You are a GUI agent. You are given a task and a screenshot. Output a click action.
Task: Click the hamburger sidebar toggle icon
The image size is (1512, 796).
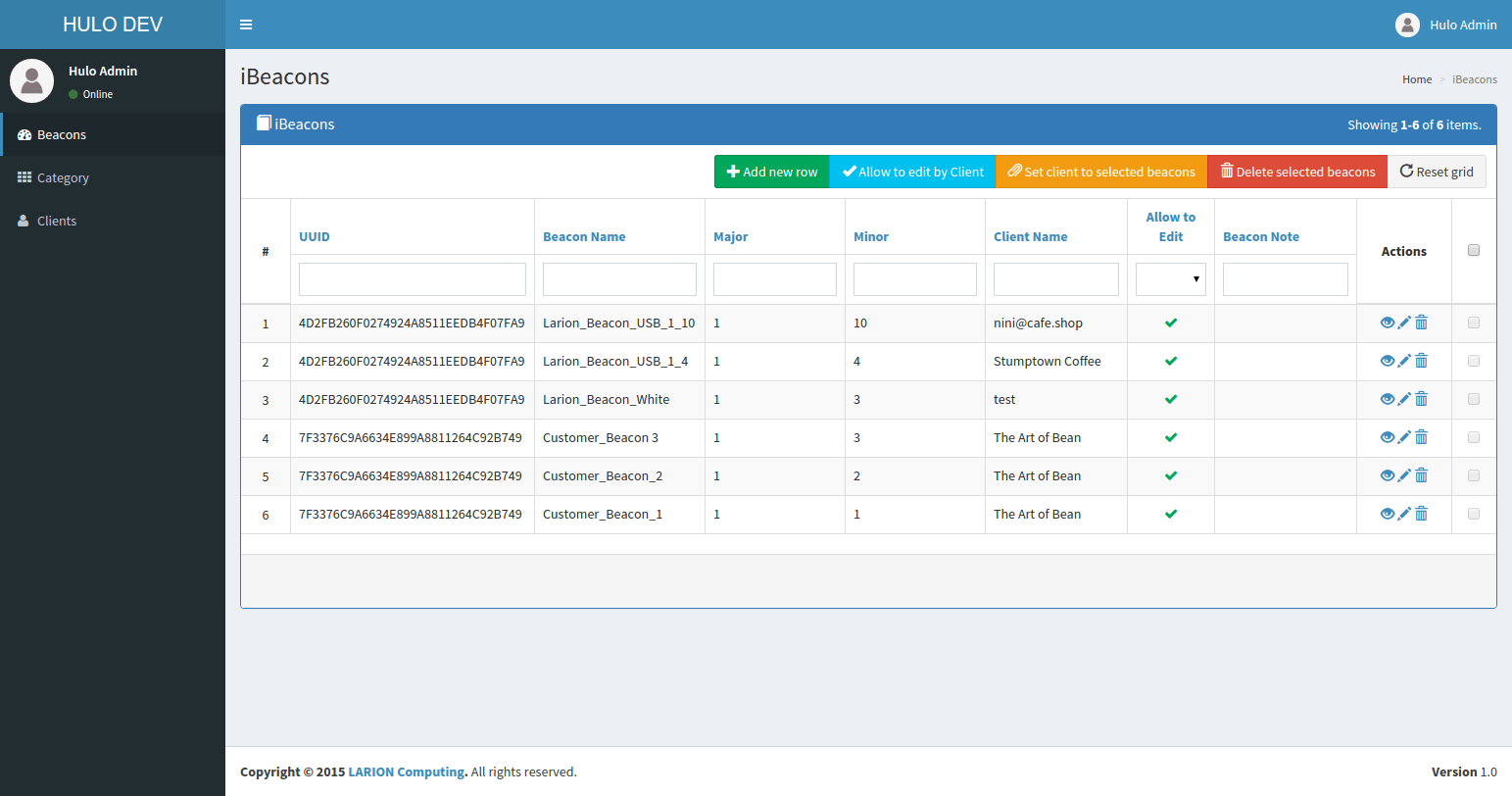246,25
